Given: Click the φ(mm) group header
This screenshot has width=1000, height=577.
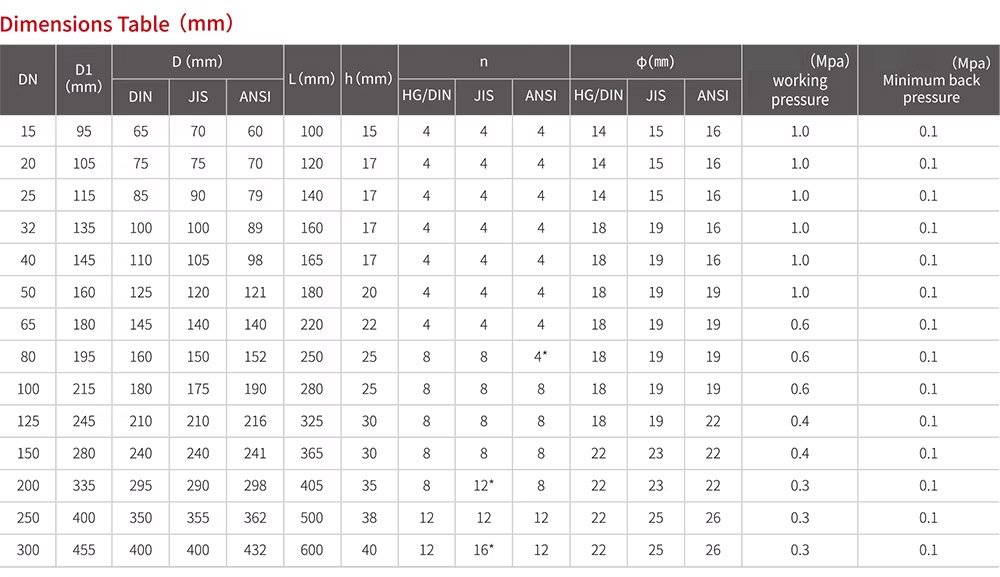Looking at the screenshot, I should point(655,62).
